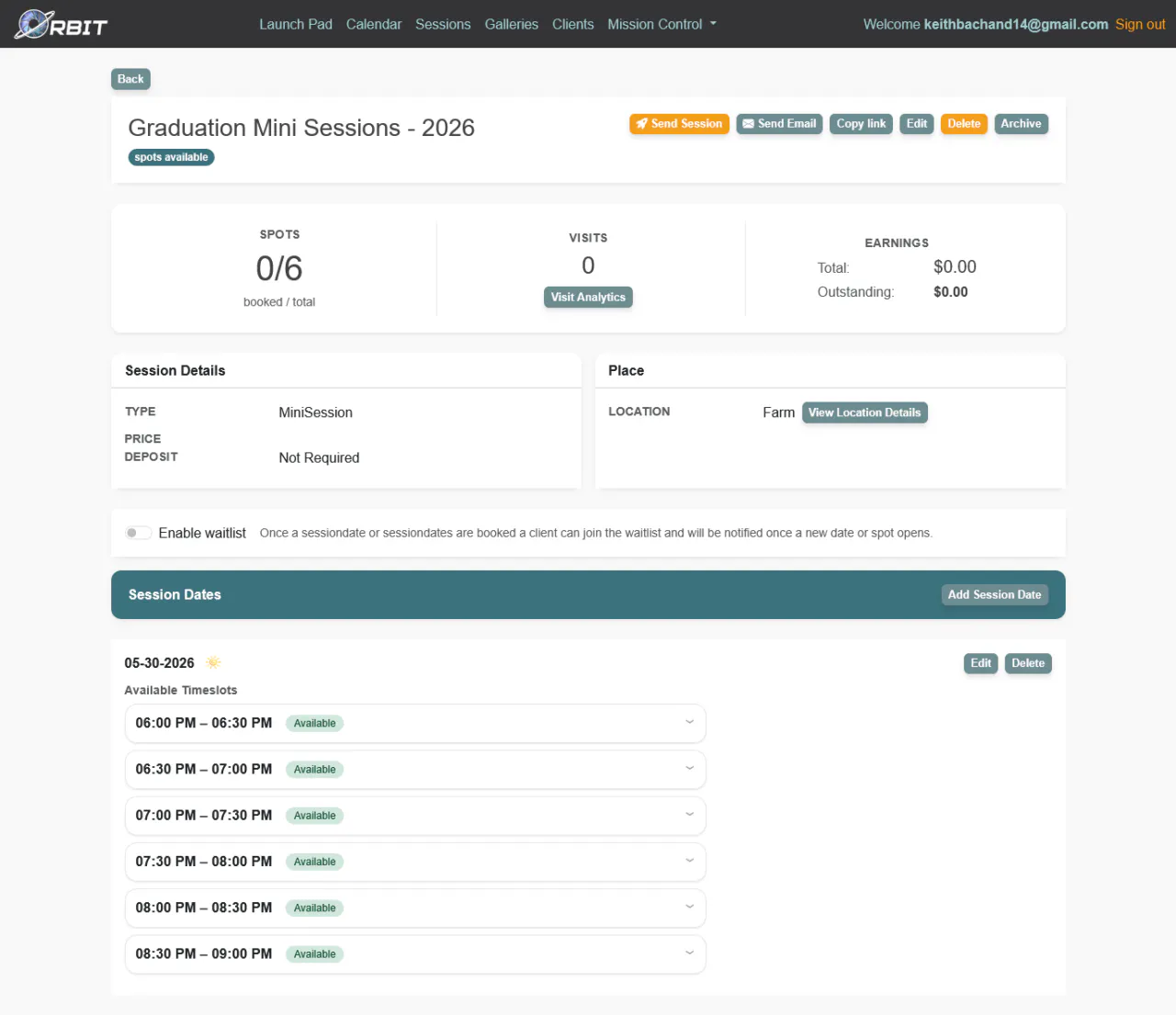Screen dimensions: 1176x1015
Task: Delete the Graduation Mini Sessions session
Action: [964, 124]
